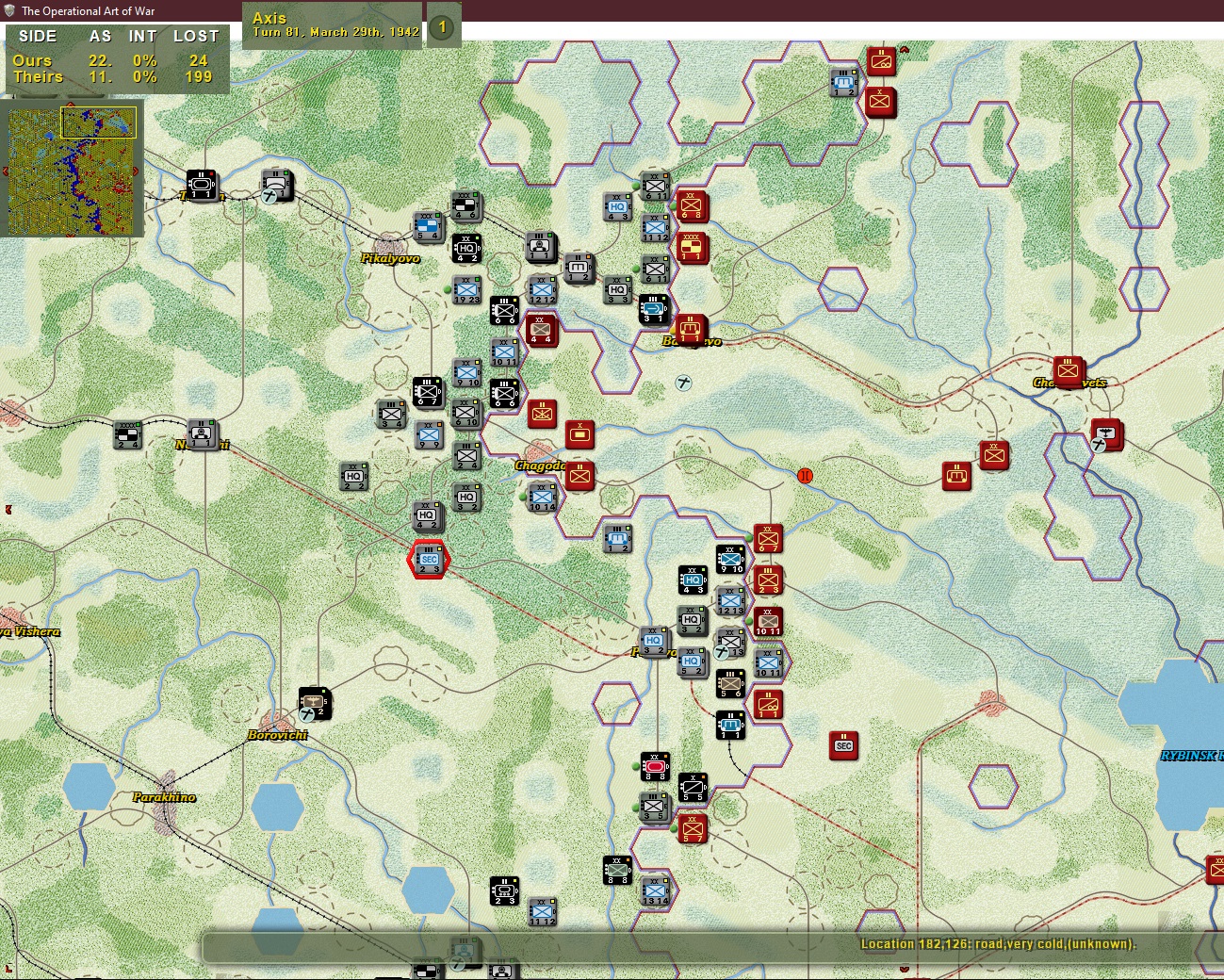Select the gray HQ unit rated 3-3
The image size is (1224, 980).
tap(617, 289)
